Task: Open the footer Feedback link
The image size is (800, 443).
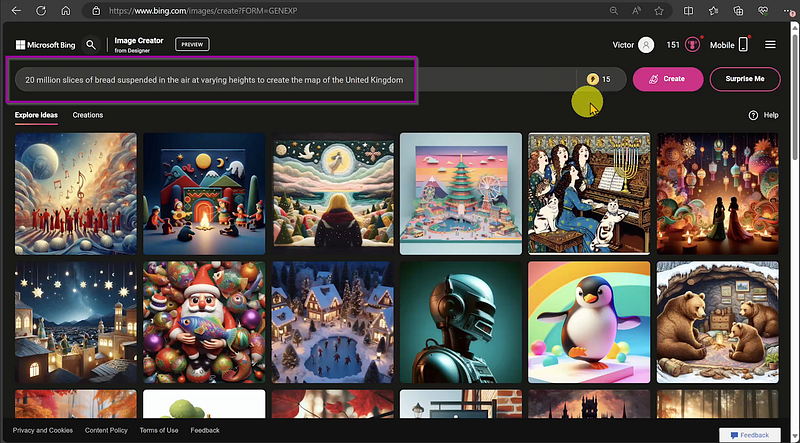Action: (205, 430)
